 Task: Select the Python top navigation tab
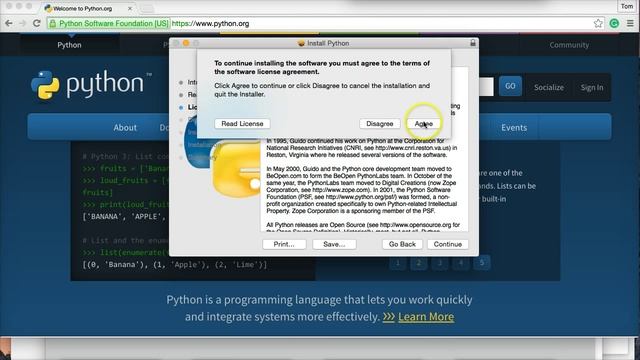click(x=69, y=45)
